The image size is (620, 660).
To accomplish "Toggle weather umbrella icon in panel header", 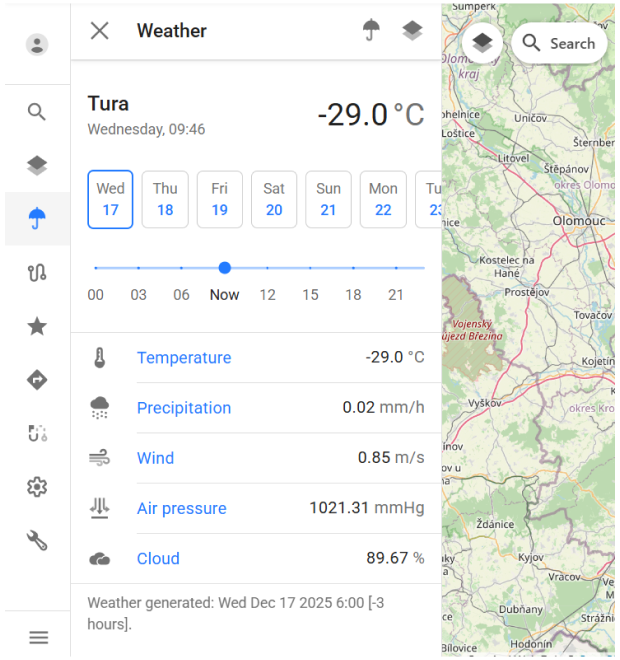I will tap(372, 30).
